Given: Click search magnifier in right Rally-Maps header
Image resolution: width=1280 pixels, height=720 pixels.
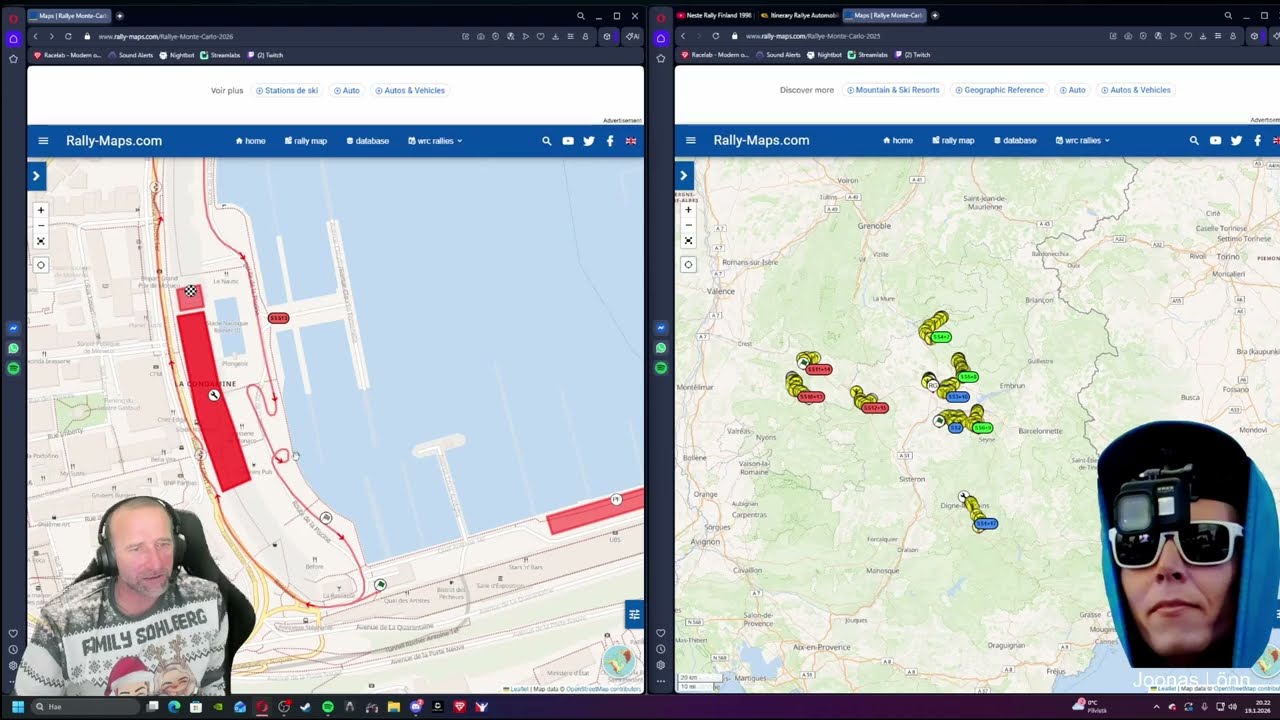Looking at the screenshot, I should [x=1194, y=141].
